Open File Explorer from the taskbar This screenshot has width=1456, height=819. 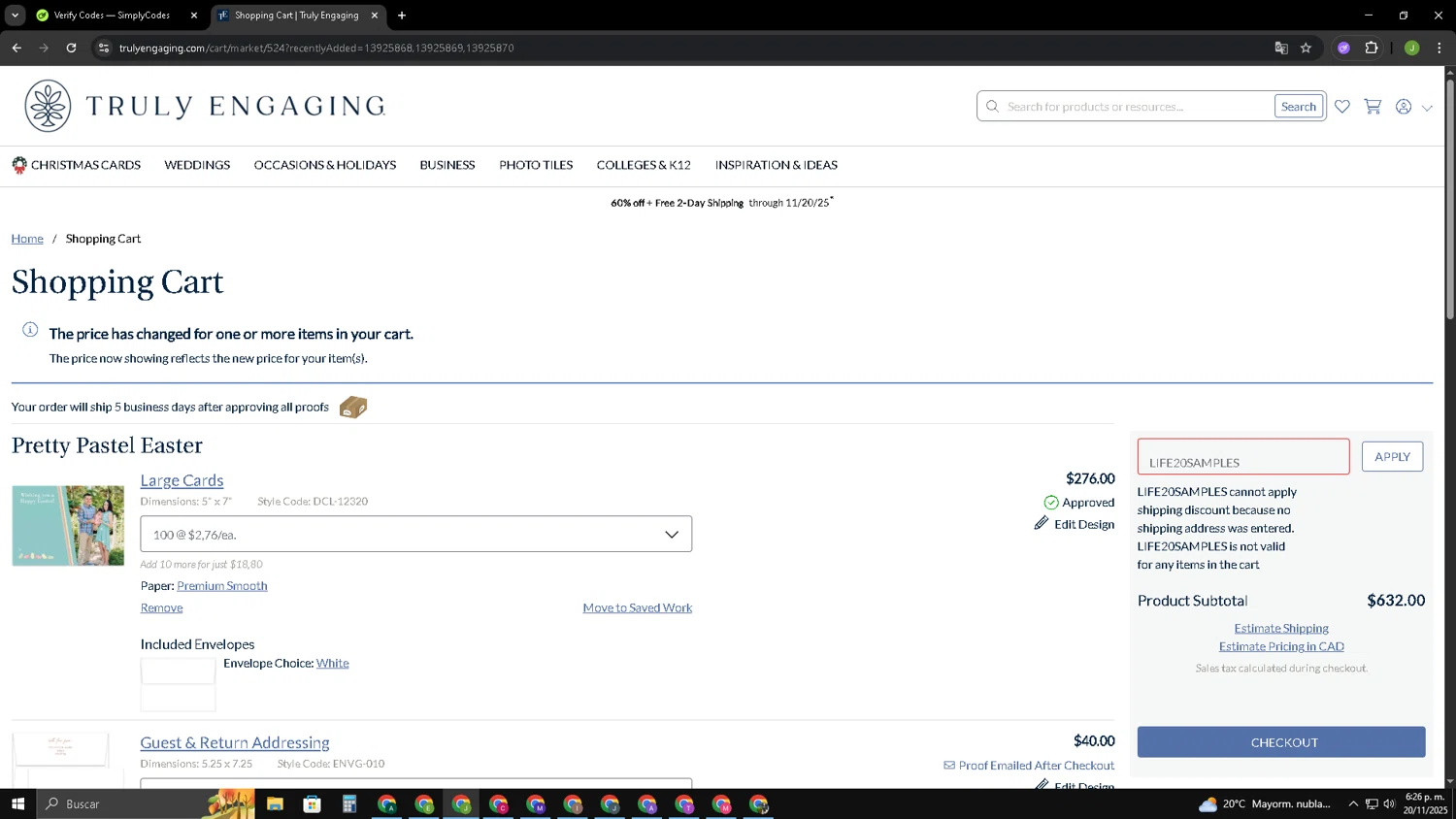[275, 803]
